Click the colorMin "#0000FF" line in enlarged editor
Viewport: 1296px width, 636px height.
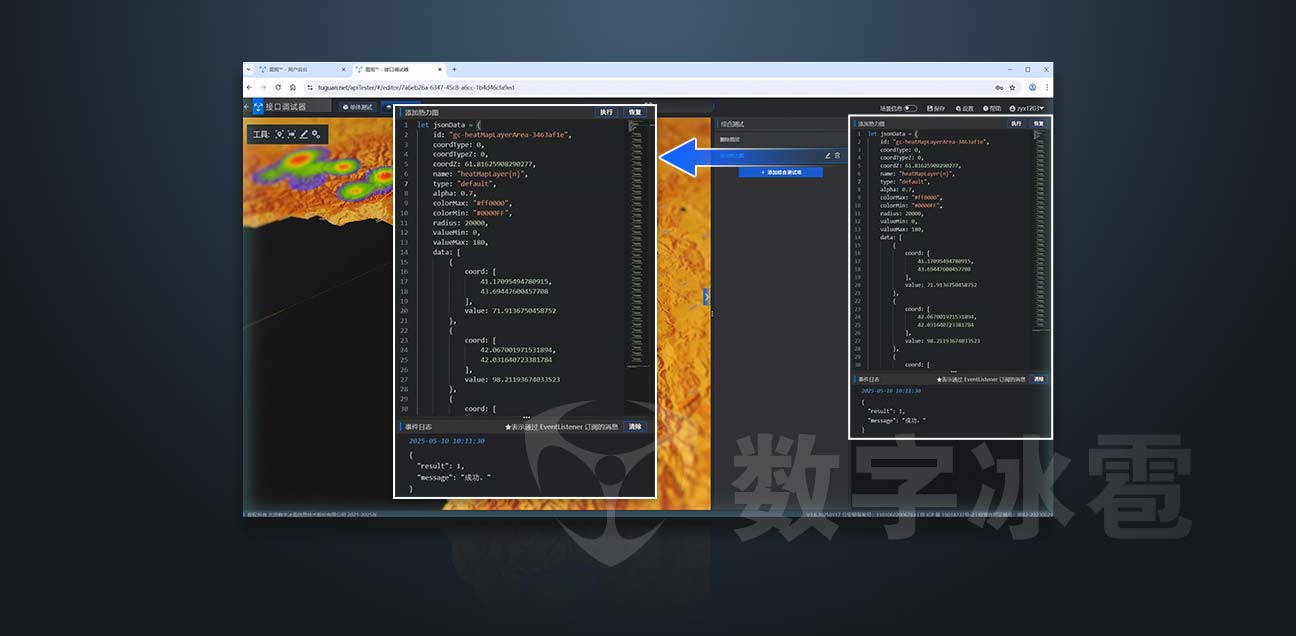coord(472,212)
